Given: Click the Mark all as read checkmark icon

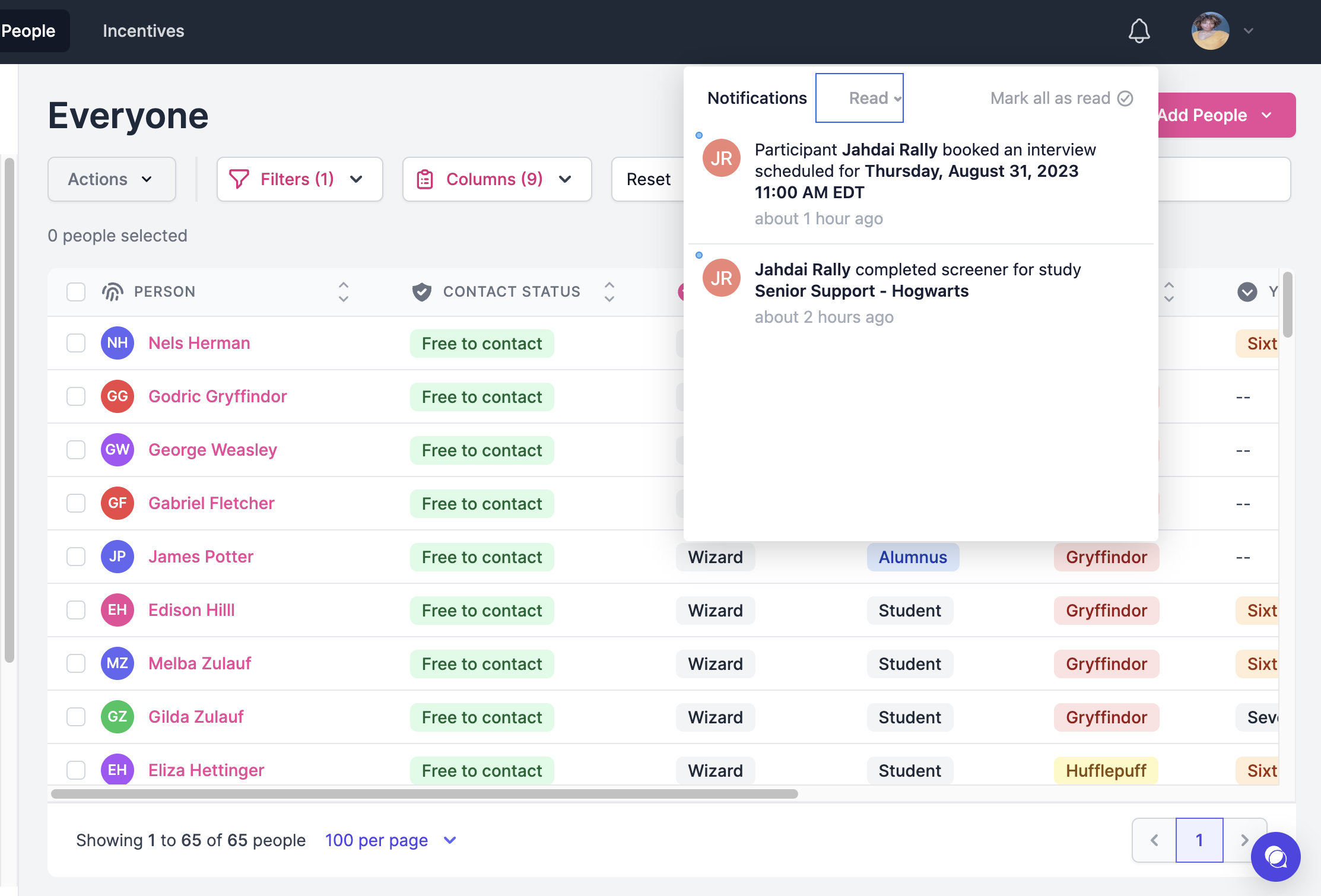Looking at the screenshot, I should click(x=1125, y=99).
